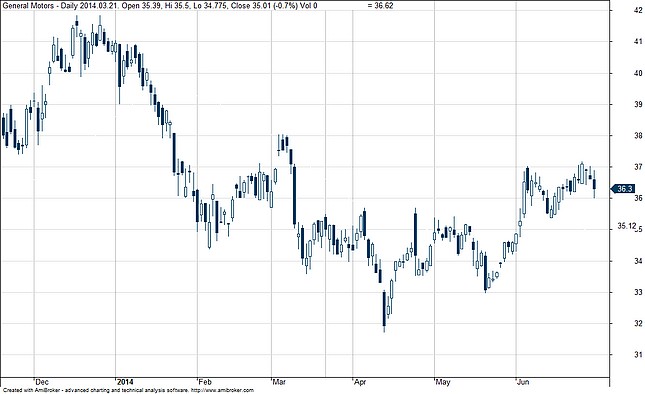This screenshot has height=394, width=645.
Task: Click the 'Open 35.39' header value
Action: click(x=140, y=6)
